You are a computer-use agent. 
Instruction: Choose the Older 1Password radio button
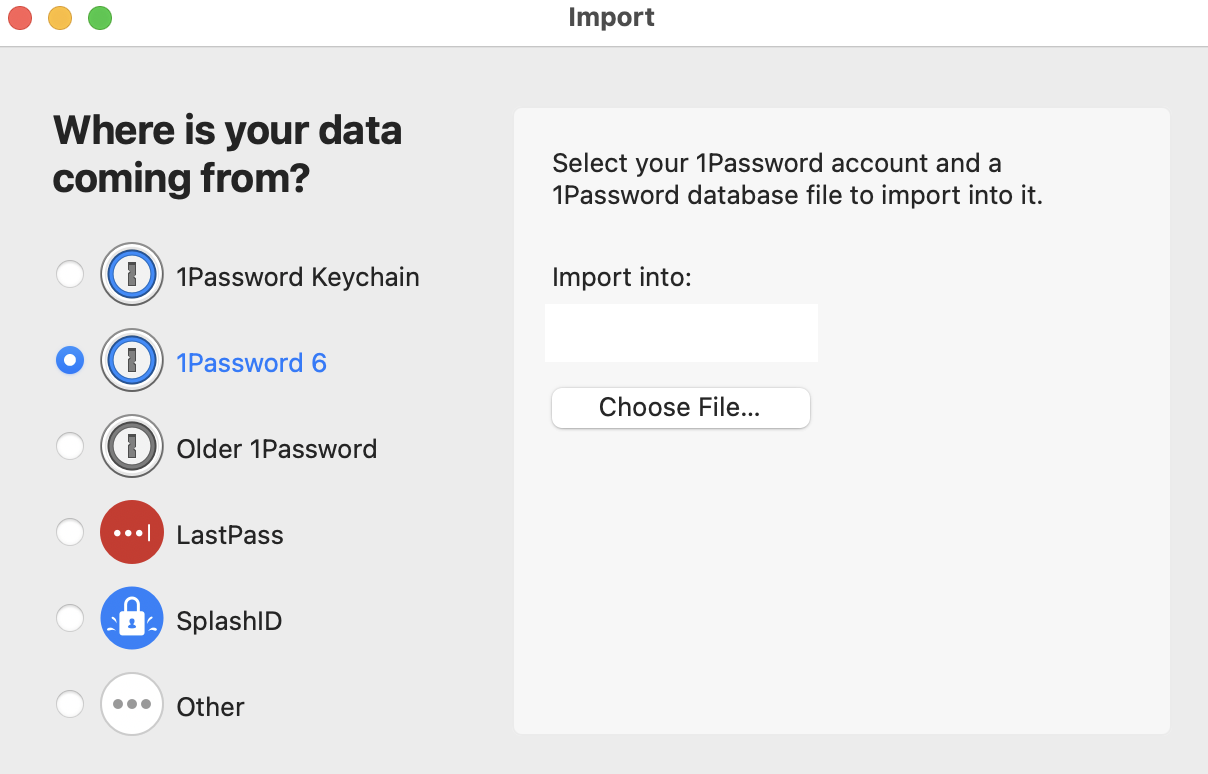click(x=69, y=446)
